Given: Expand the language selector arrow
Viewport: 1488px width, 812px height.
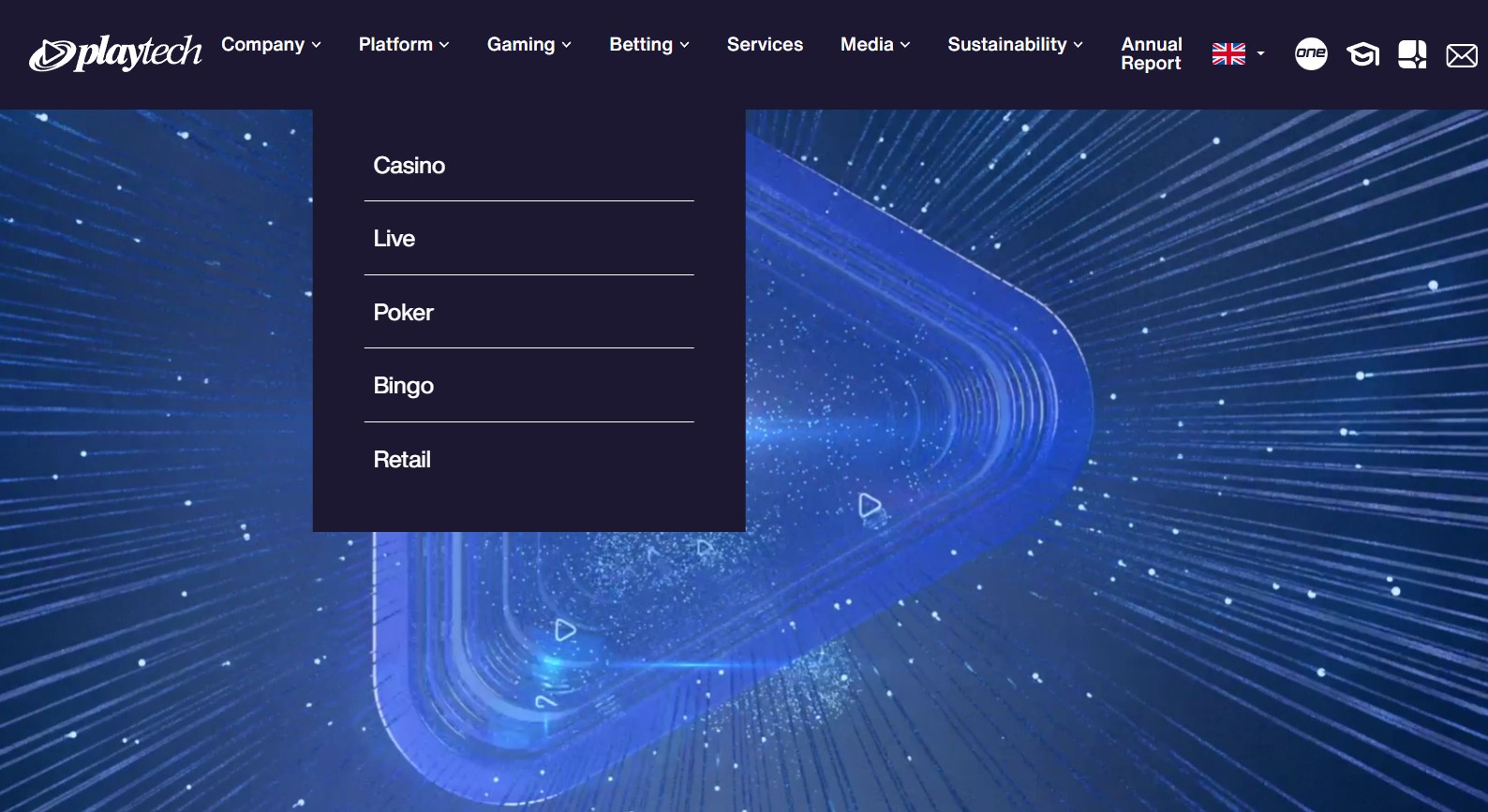Looking at the screenshot, I should tap(1260, 53).
